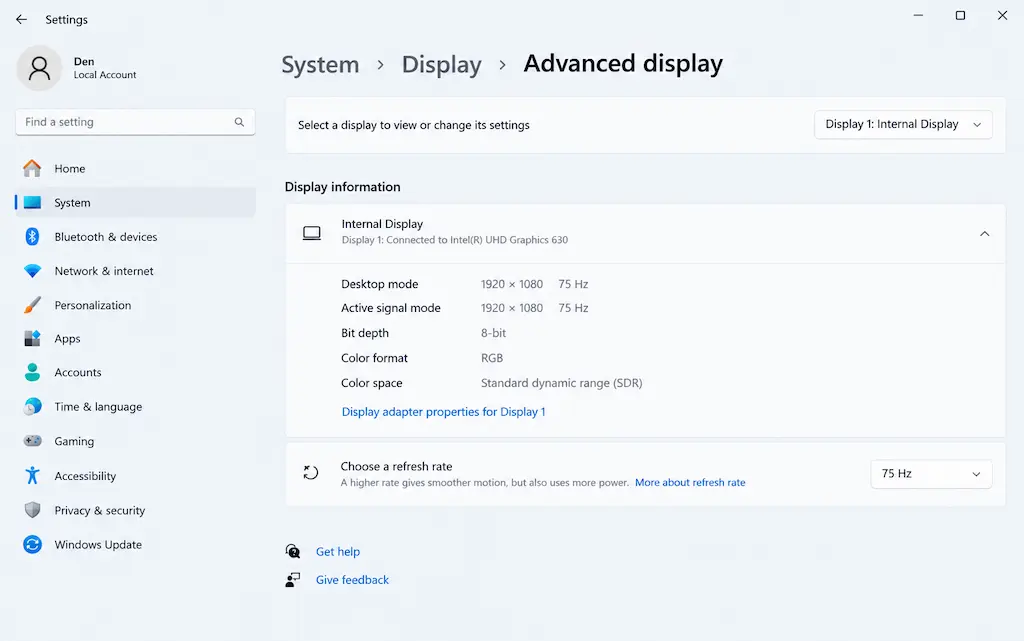
Task: Open the Apps settings section
Action: point(135,339)
